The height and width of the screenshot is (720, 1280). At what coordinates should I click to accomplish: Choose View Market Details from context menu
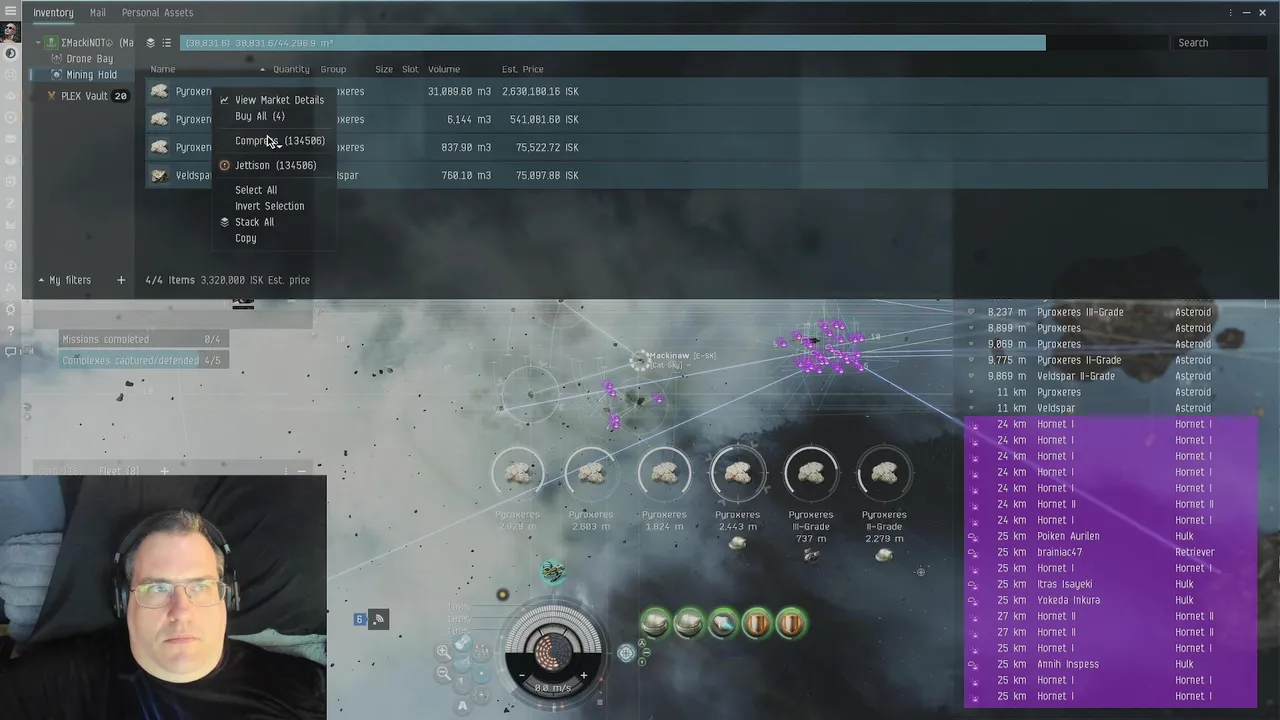pos(279,100)
